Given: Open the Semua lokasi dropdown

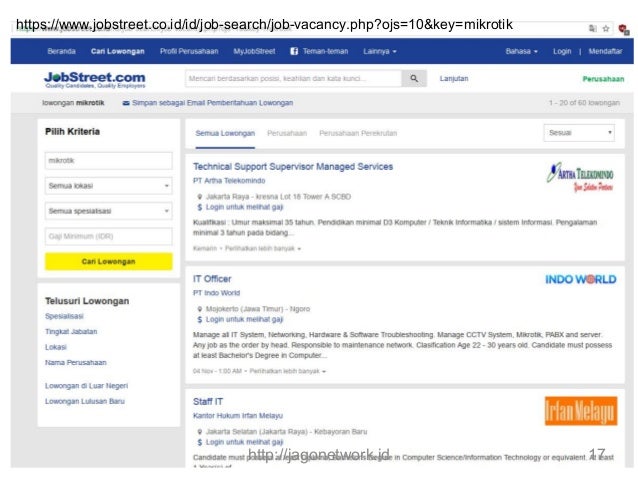Looking at the screenshot, I should (109, 186).
